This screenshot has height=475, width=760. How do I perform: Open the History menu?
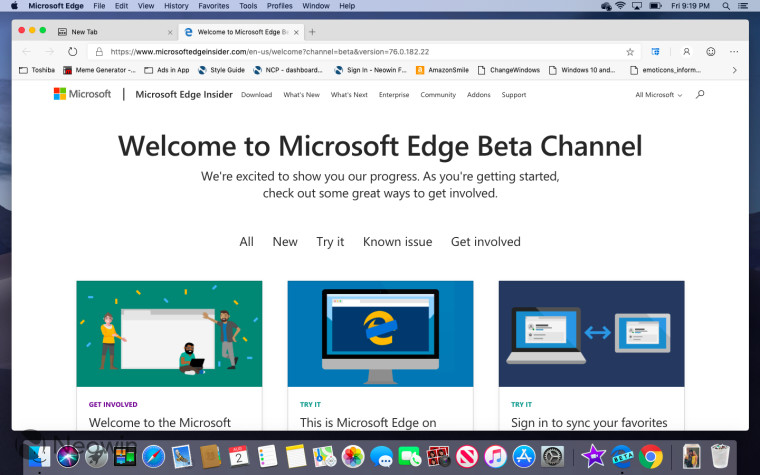[176, 6]
